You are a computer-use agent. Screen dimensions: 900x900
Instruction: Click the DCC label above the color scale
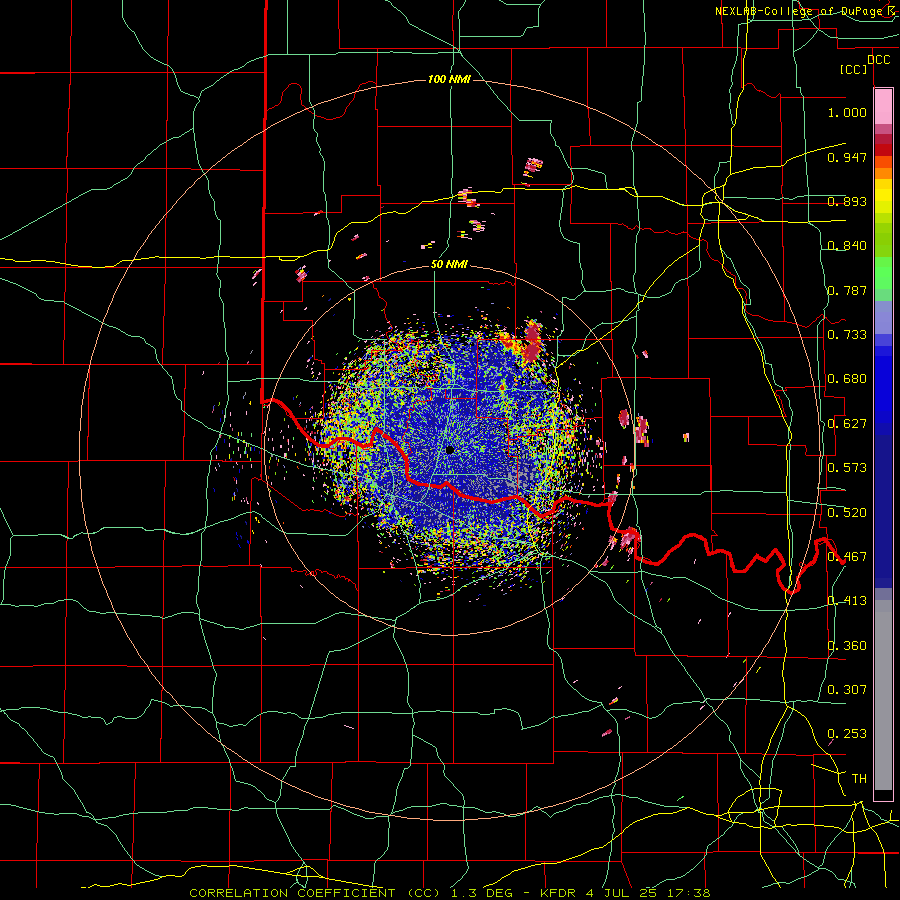click(878, 60)
